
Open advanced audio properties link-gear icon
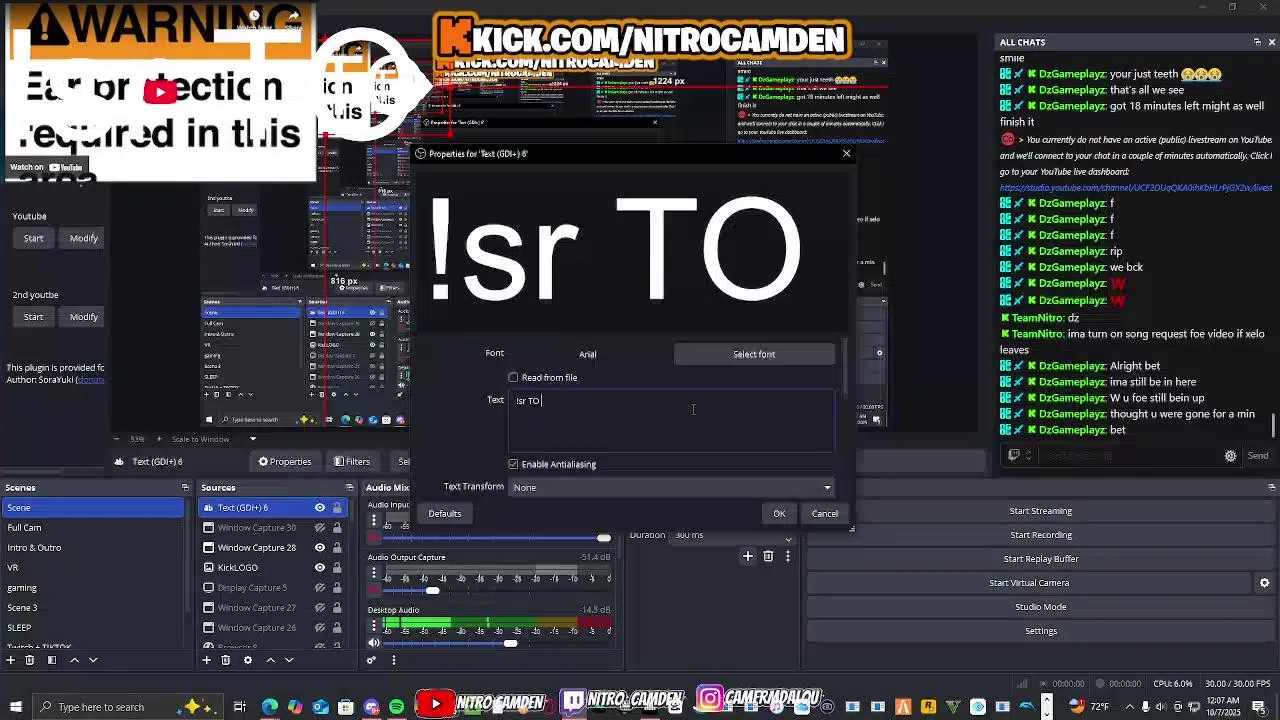click(372, 660)
